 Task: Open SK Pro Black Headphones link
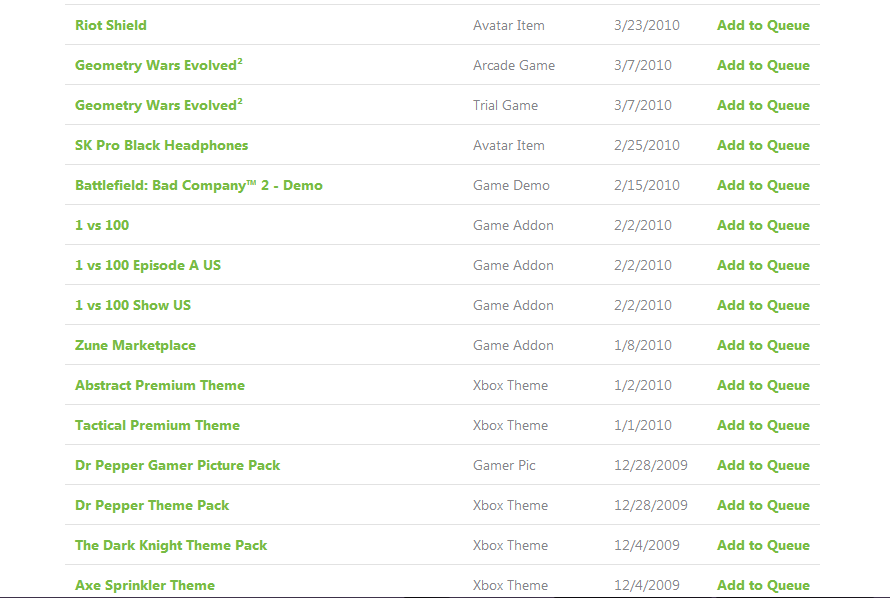pos(161,145)
